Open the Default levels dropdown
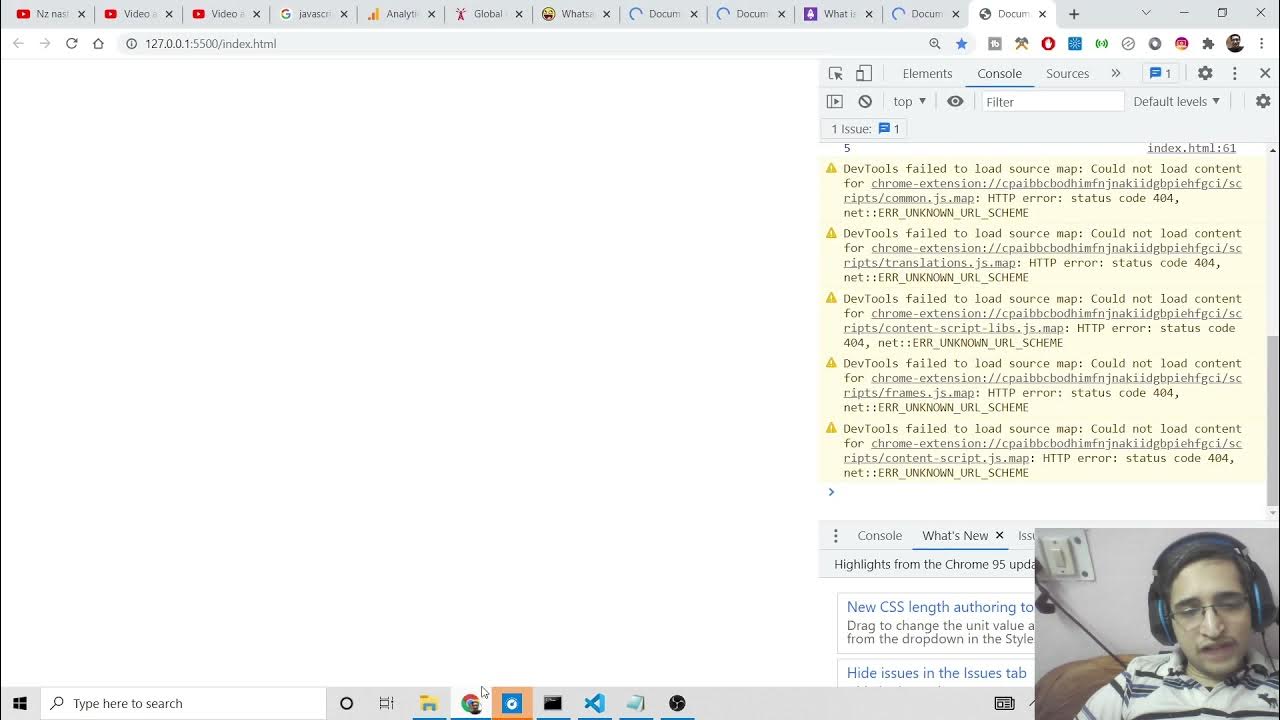 tap(1176, 101)
